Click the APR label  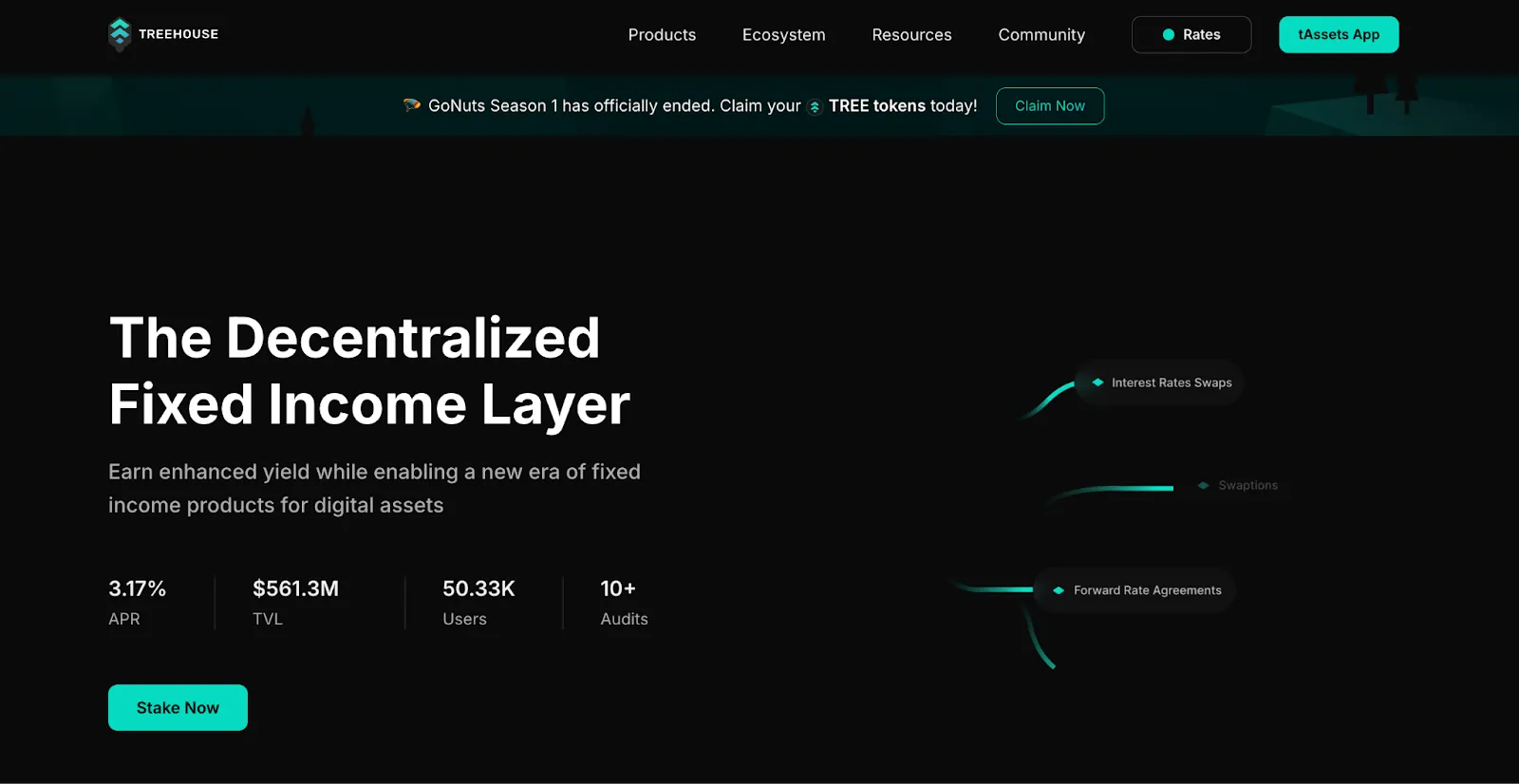(x=124, y=619)
